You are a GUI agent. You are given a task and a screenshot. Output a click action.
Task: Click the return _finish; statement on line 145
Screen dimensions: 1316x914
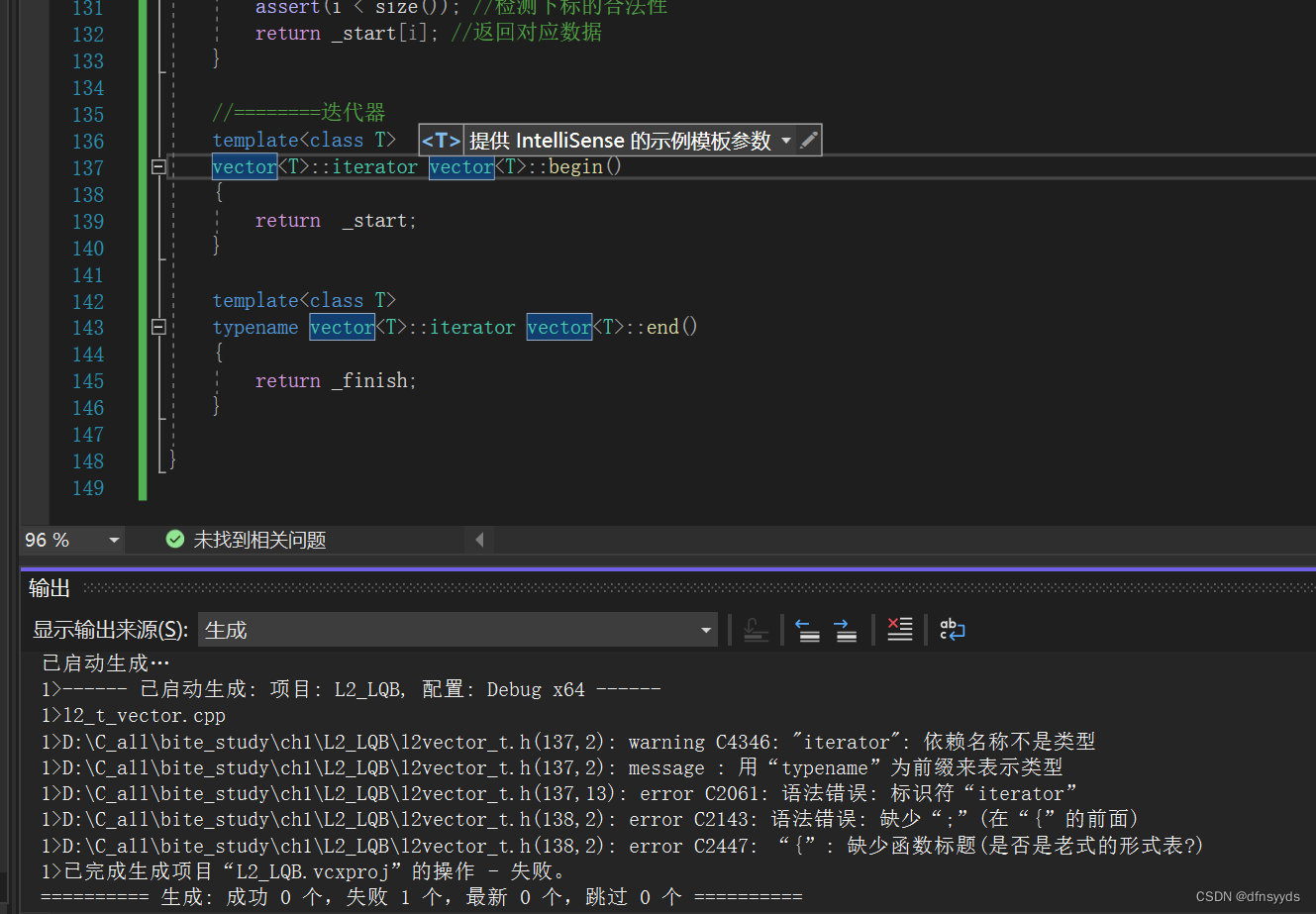point(336,380)
